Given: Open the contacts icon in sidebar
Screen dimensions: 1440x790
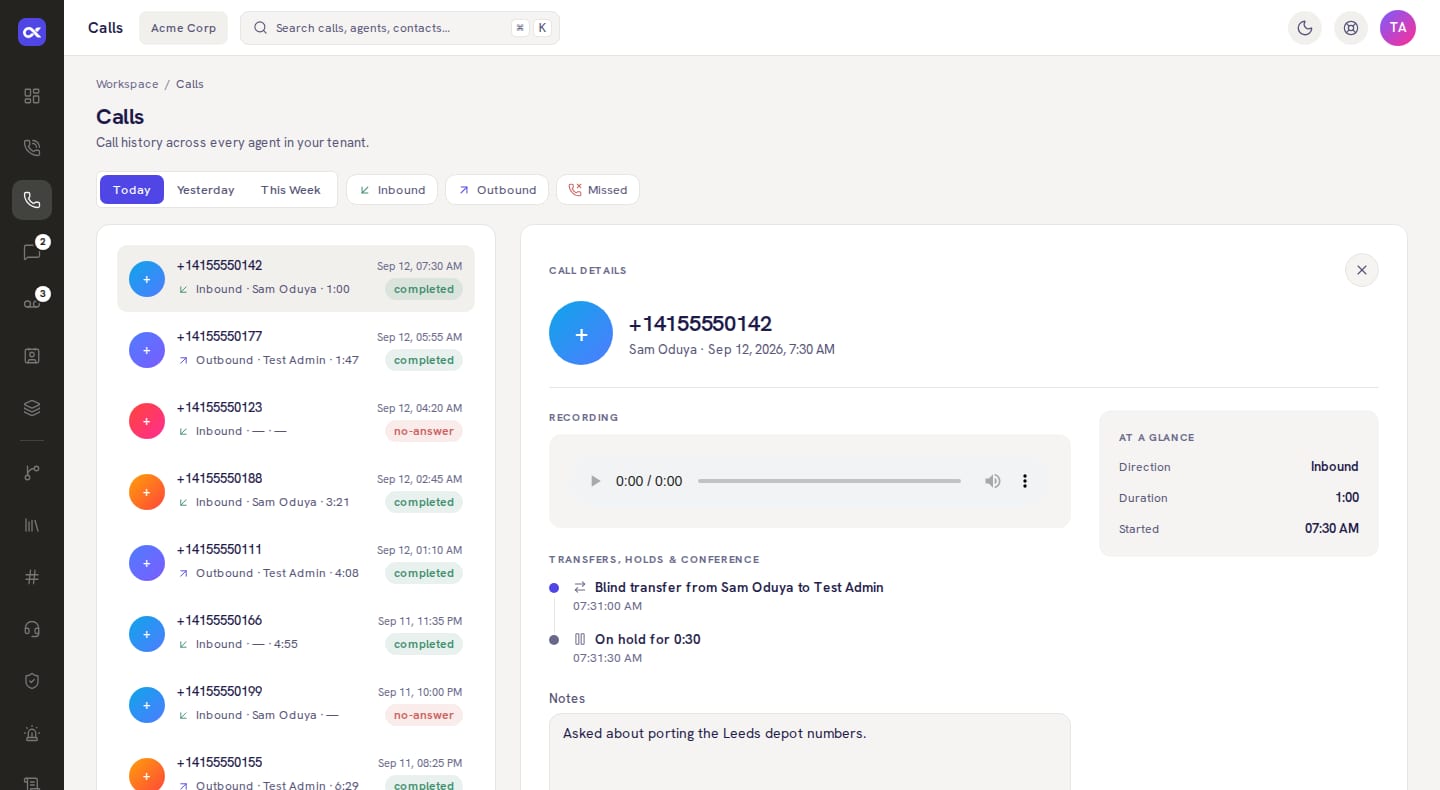Looking at the screenshot, I should click(32, 356).
